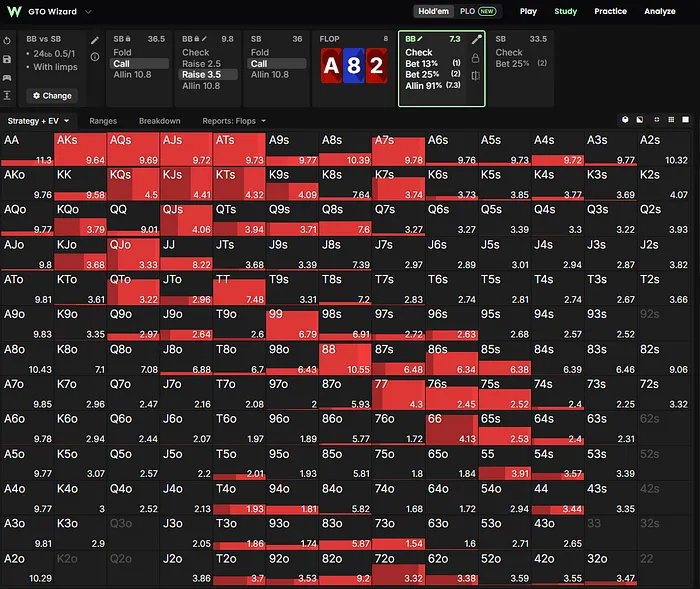This screenshot has width=700, height=589.
Task: Click the 65s hand cell
Action: 504,428
